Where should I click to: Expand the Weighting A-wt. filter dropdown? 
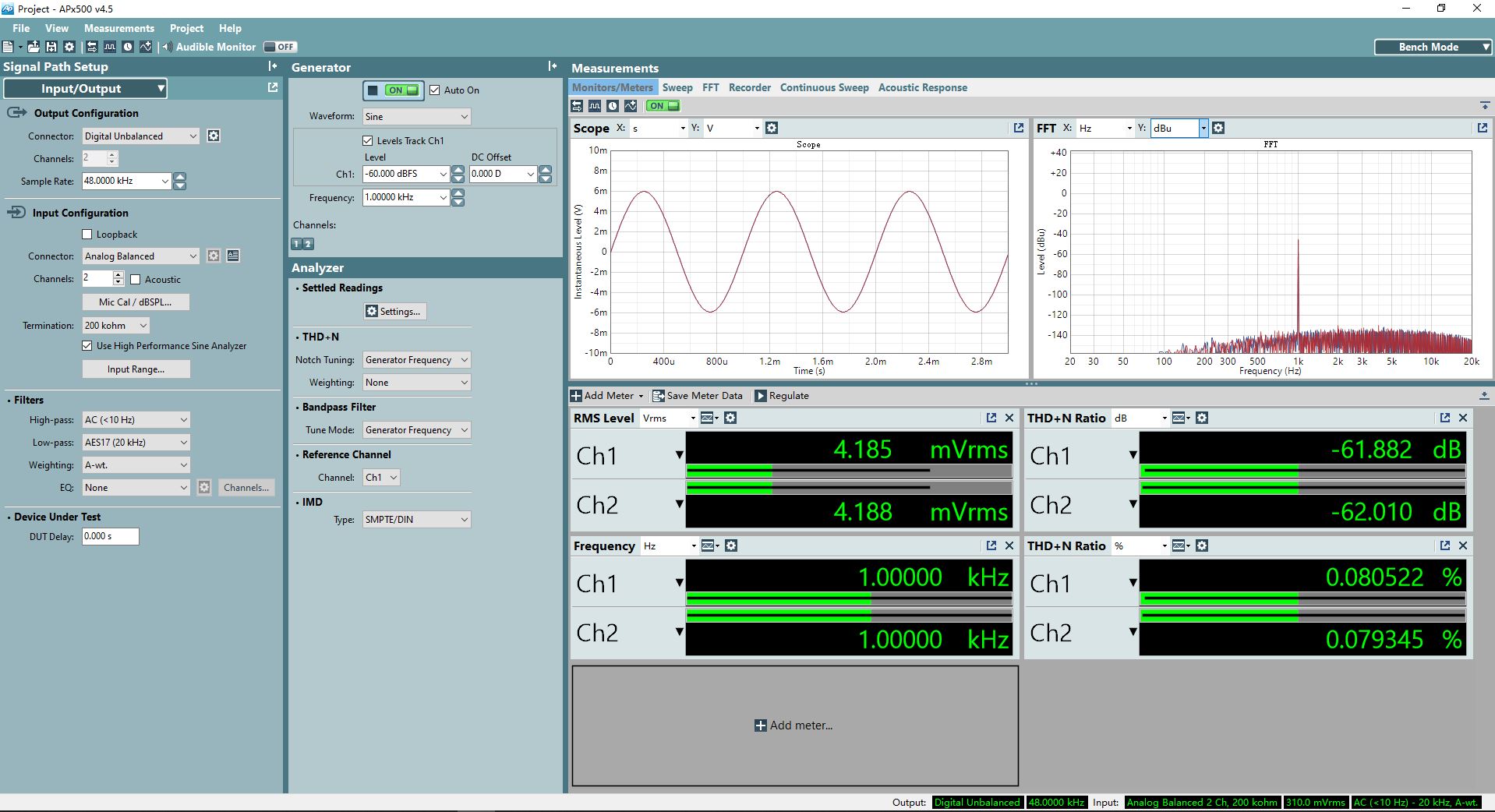click(136, 465)
